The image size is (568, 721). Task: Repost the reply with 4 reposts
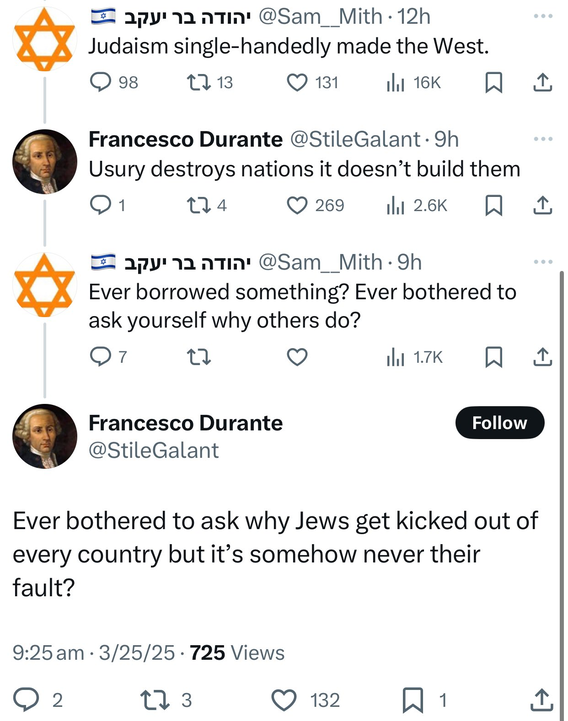(x=207, y=205)
